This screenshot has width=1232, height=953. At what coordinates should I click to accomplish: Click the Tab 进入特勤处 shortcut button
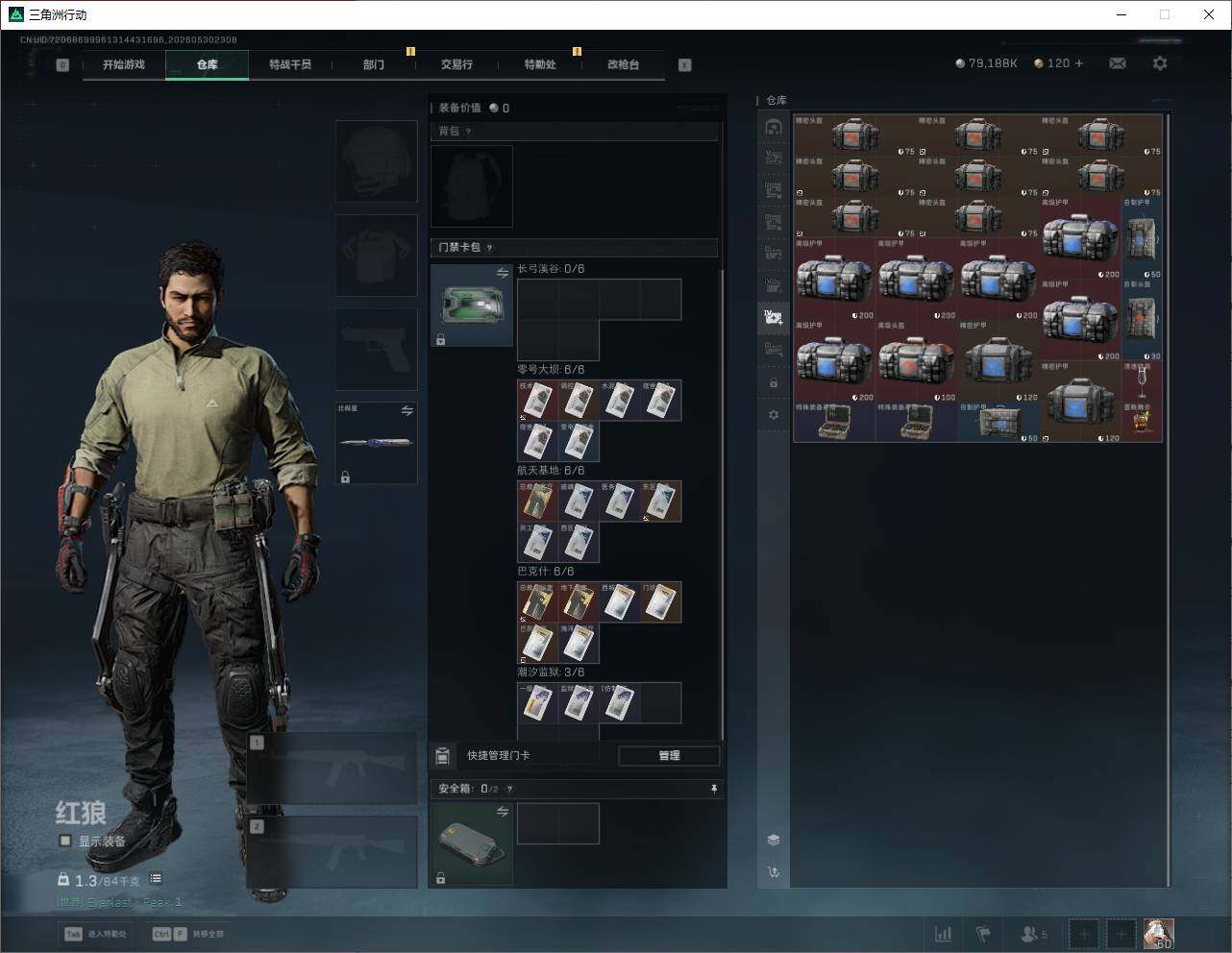click(x=95, y=934)
